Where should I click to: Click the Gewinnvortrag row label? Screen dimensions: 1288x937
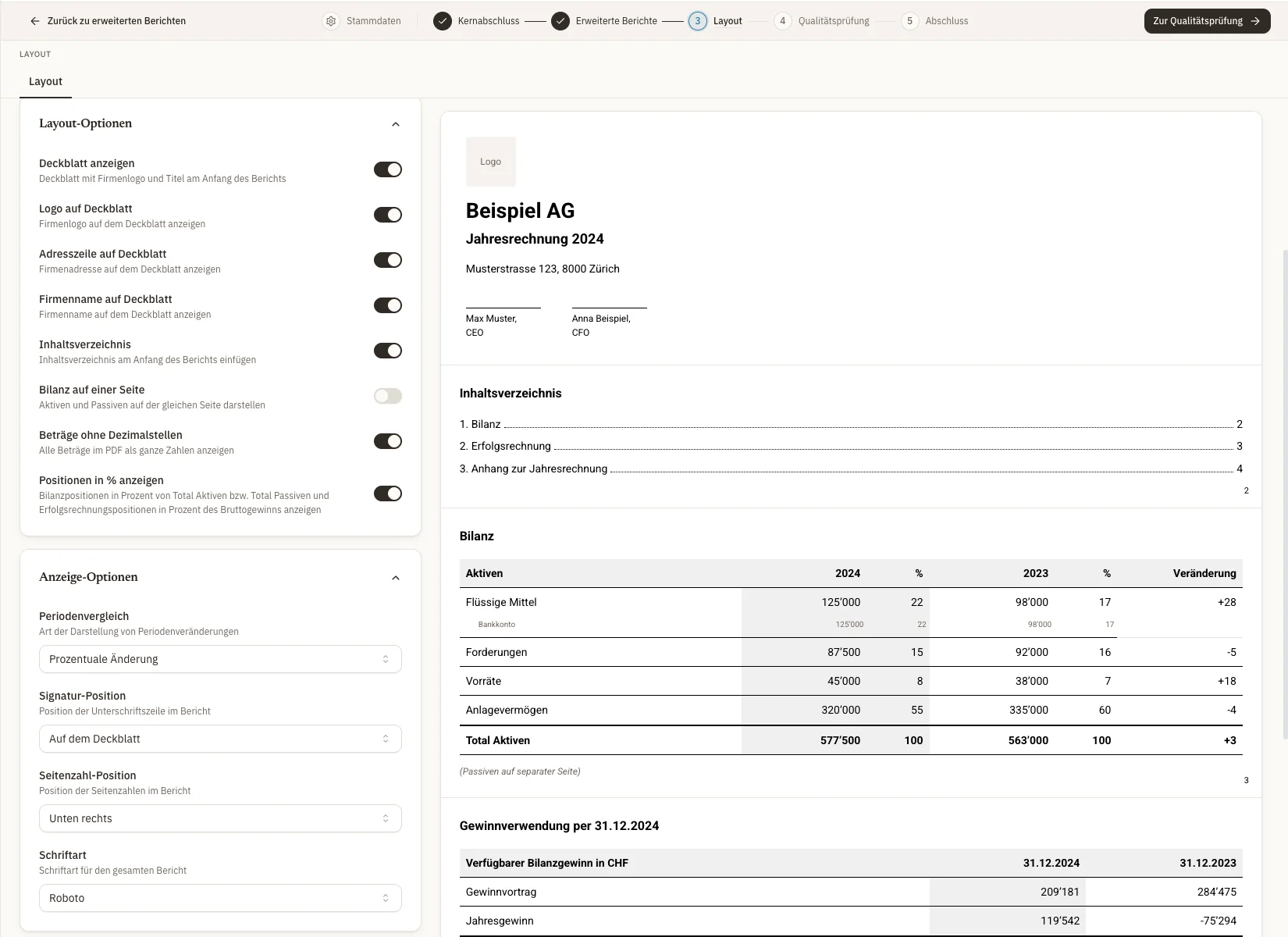click(501, 892)
